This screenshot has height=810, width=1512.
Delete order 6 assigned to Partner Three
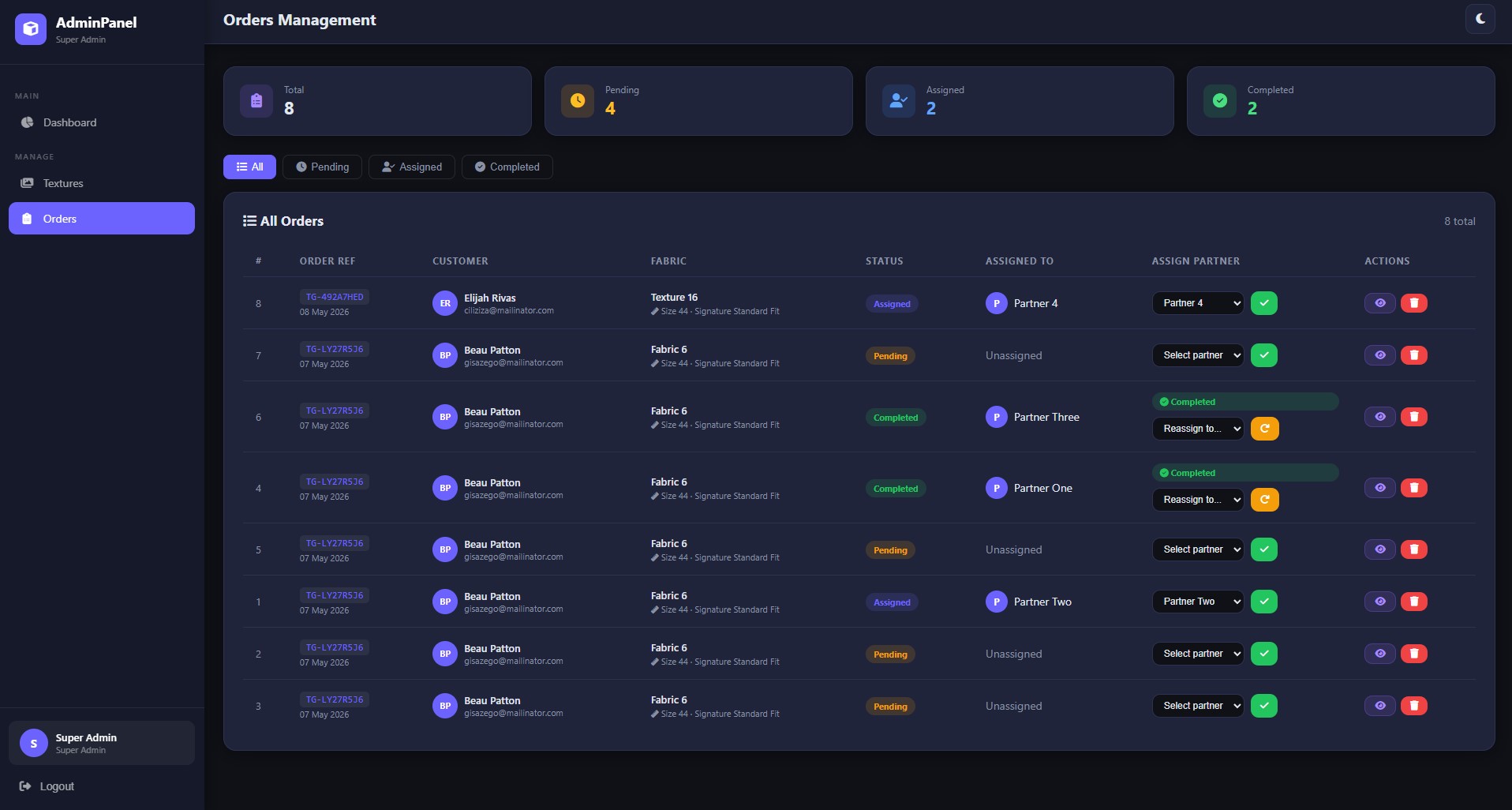pyautogui.click(x=1414, y=417)
